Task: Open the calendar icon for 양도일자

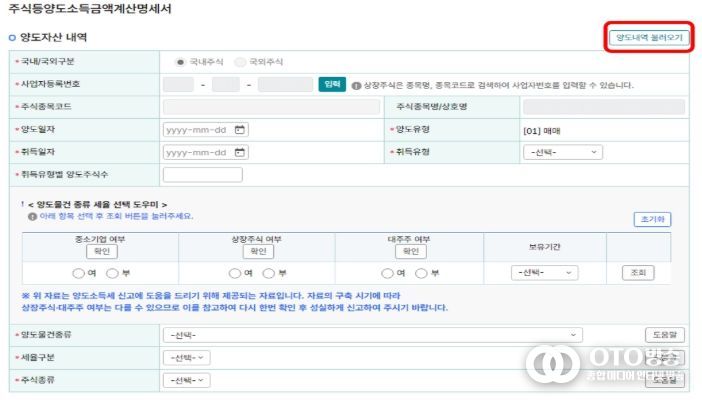Action: [240, 129]
